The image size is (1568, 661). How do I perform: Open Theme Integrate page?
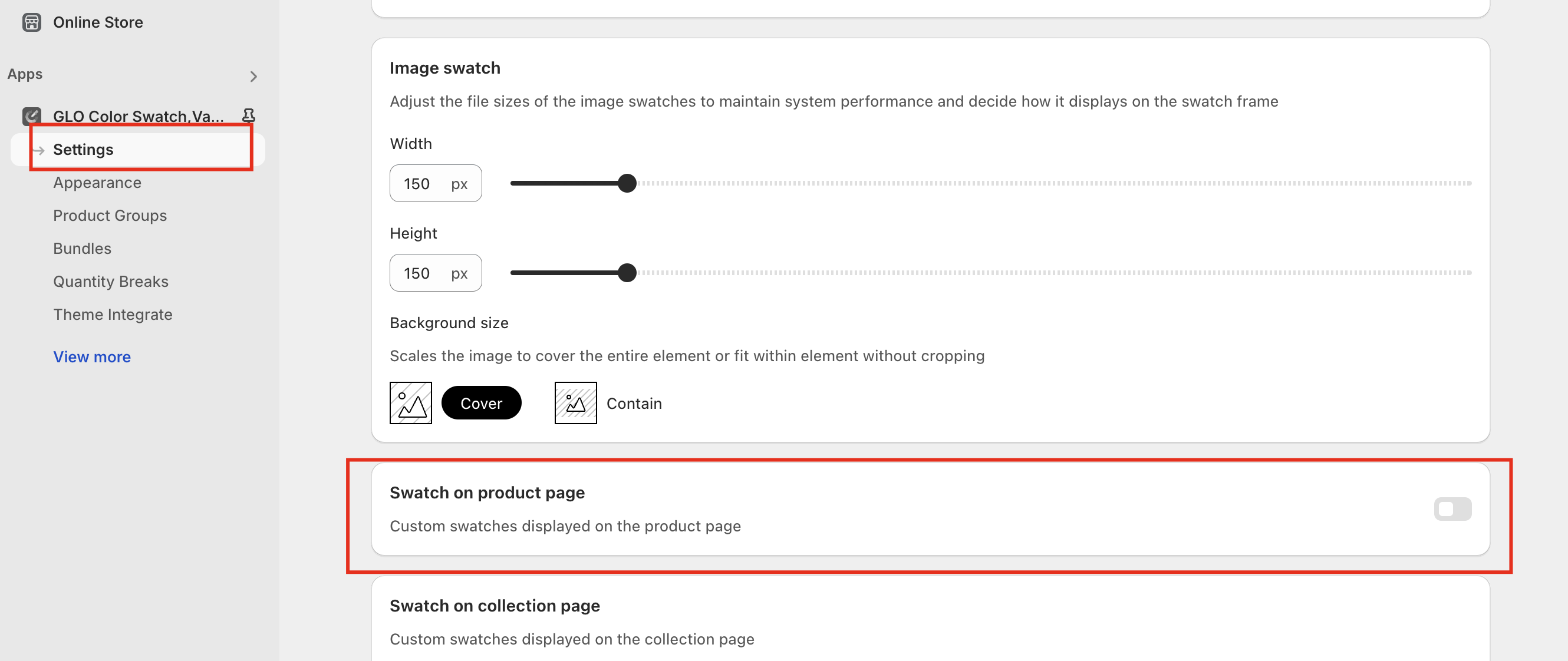pos(113,315)
